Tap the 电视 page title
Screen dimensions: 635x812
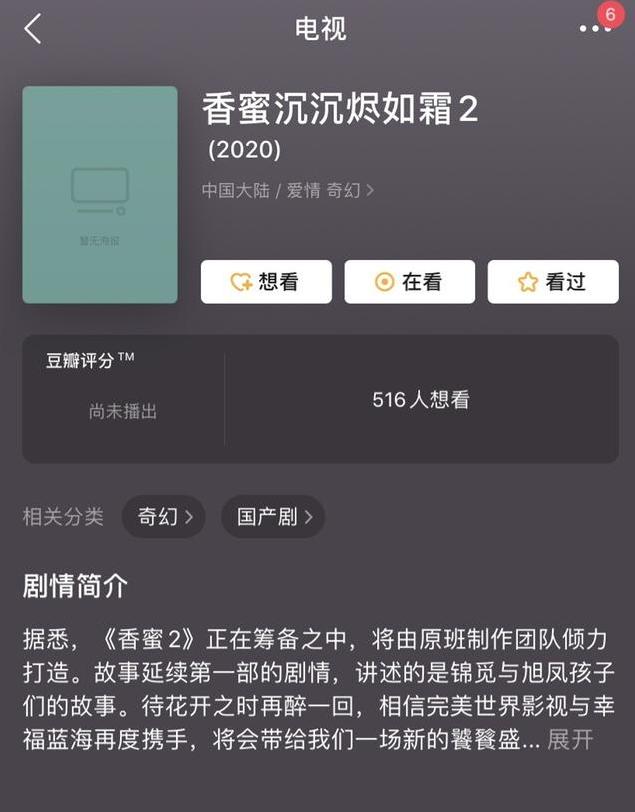coord(321,28)
